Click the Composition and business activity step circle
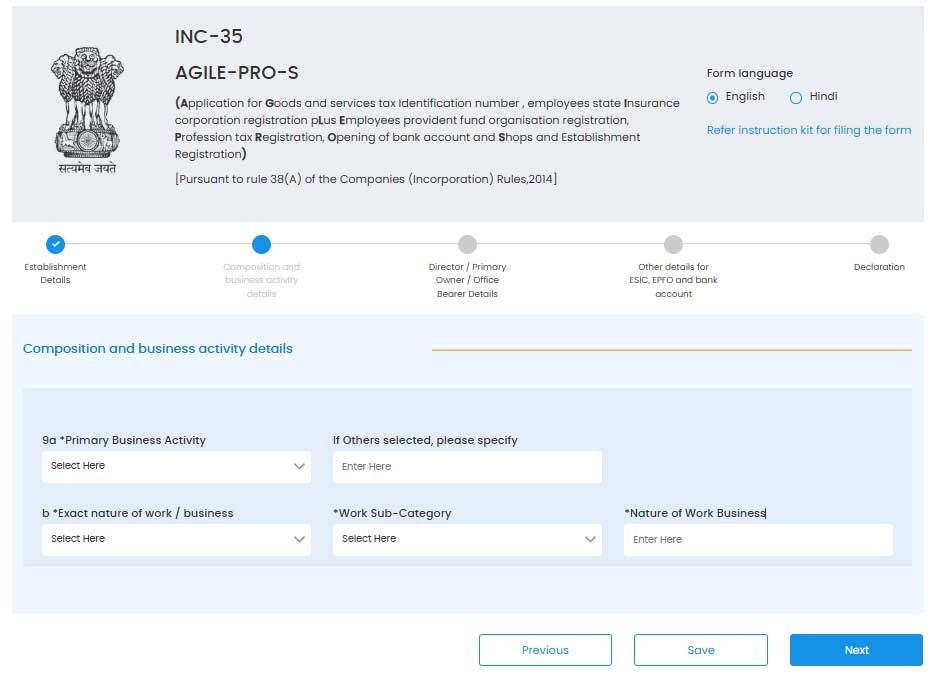The image size is (941, 683). coord(261,244)
